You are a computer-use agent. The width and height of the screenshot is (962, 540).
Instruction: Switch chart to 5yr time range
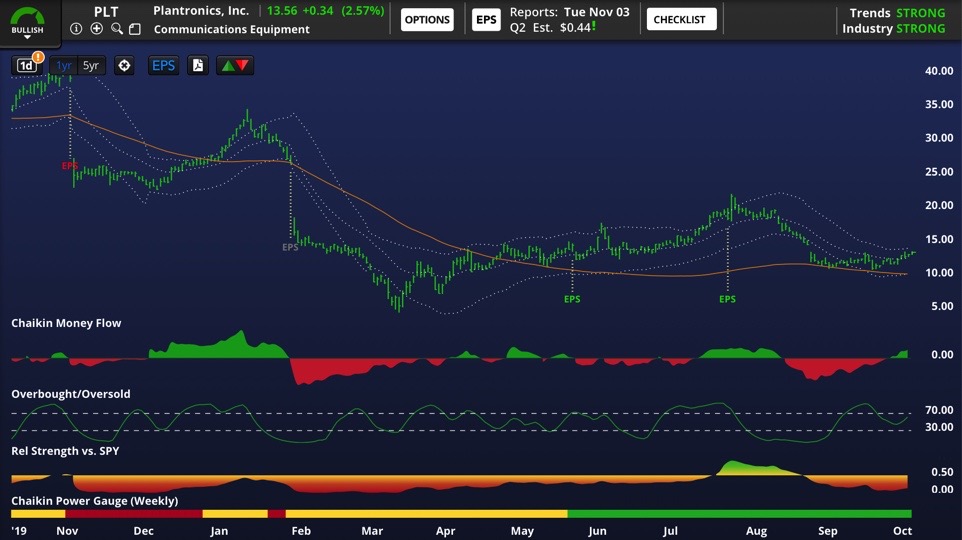pyautogui.click(x=91, y=66)
